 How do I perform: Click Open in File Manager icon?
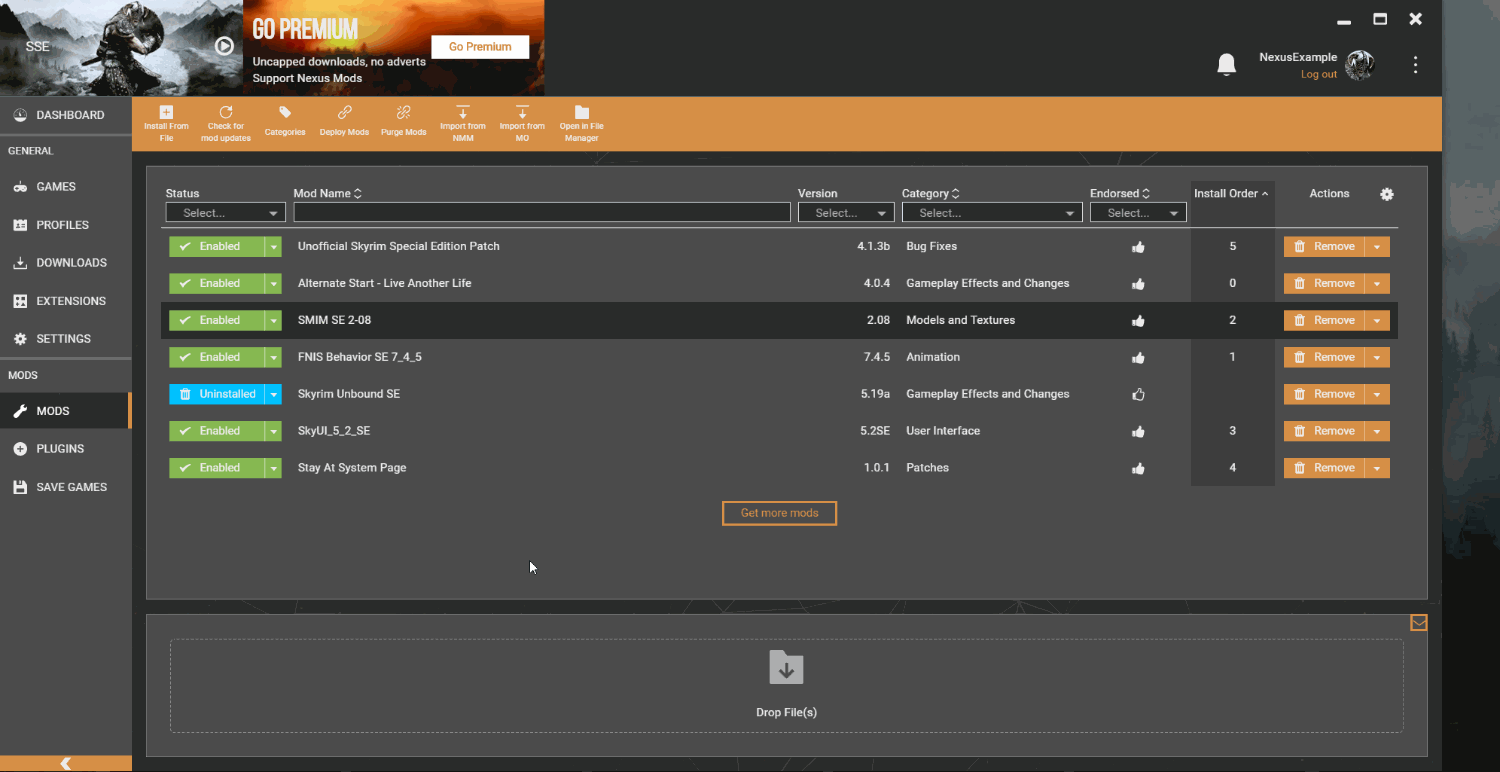582,113
